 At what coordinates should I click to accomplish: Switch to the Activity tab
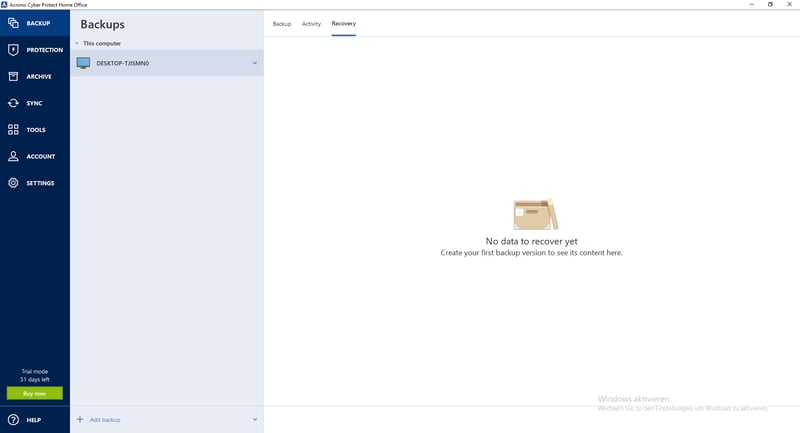tap(311, 24)
